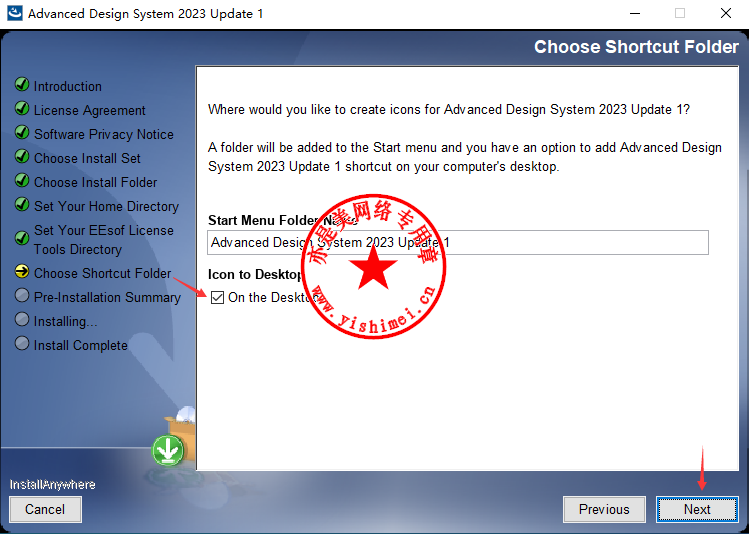Viewport: 749px width, 534px height.
Task: Select the Choose Shortcut Folder step label
Action: (x=103, y=273)
